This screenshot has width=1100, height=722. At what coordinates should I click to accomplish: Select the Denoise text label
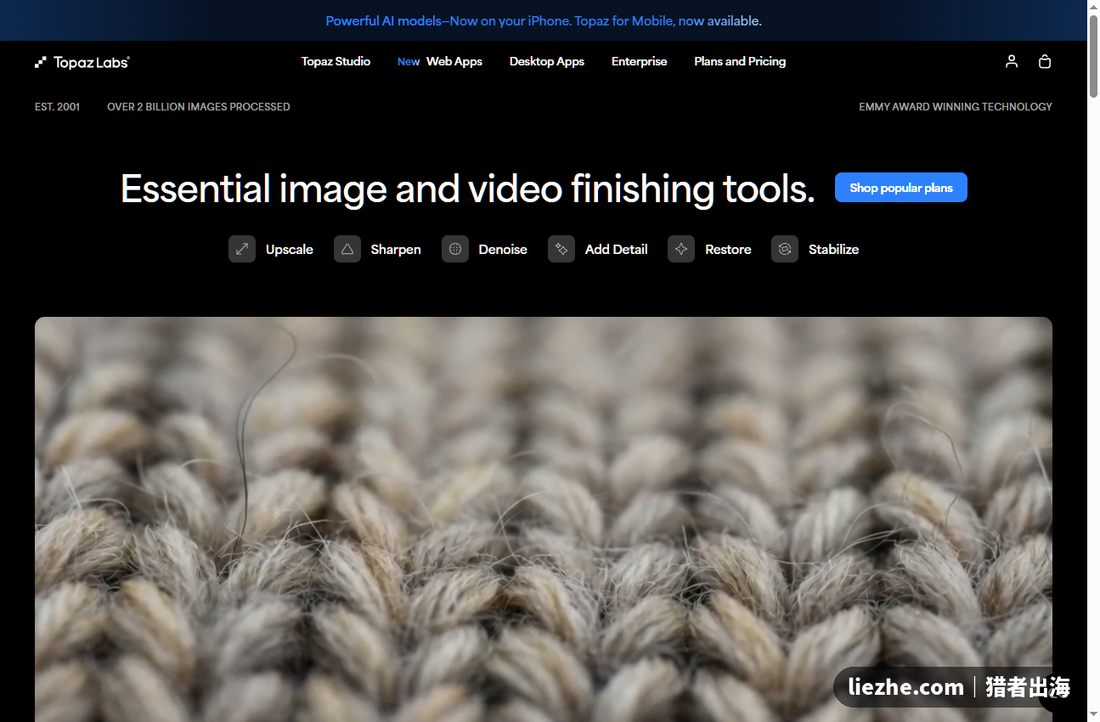coord(502,249)
